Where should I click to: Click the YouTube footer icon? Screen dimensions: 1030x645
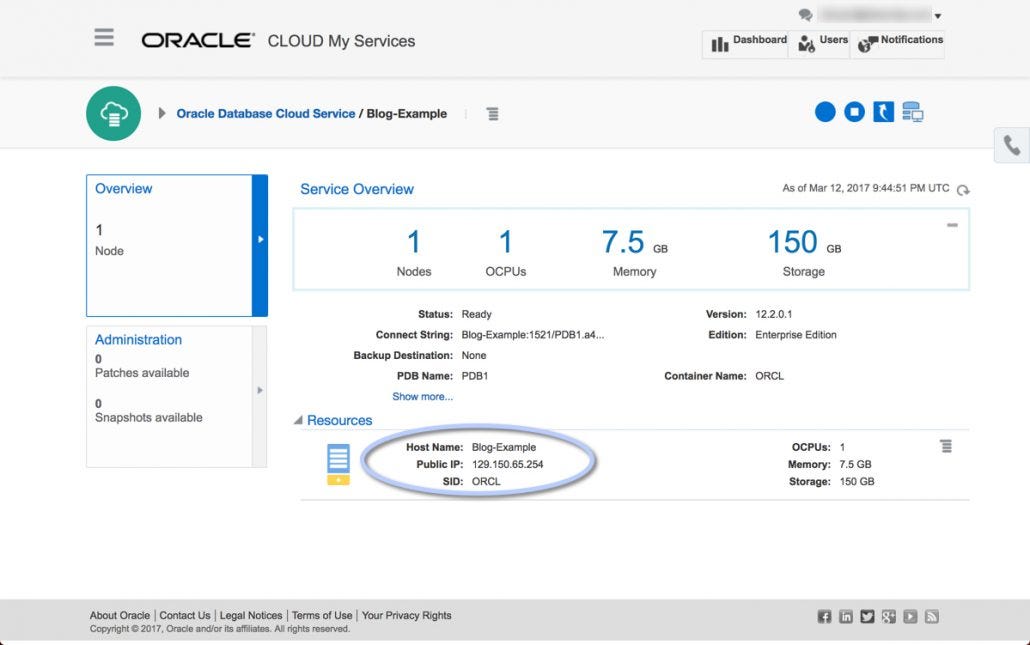click(x=910, y=616)
